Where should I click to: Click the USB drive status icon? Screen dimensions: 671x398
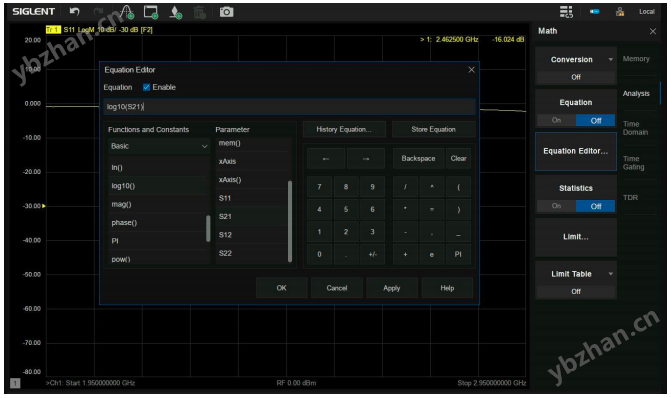click(x=595, y=12)
